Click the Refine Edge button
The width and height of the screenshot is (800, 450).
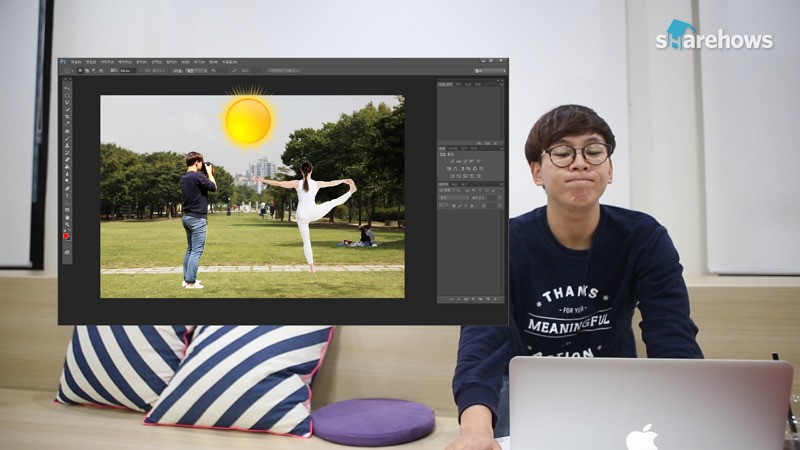pyautogui.click(x=284, y=70)
